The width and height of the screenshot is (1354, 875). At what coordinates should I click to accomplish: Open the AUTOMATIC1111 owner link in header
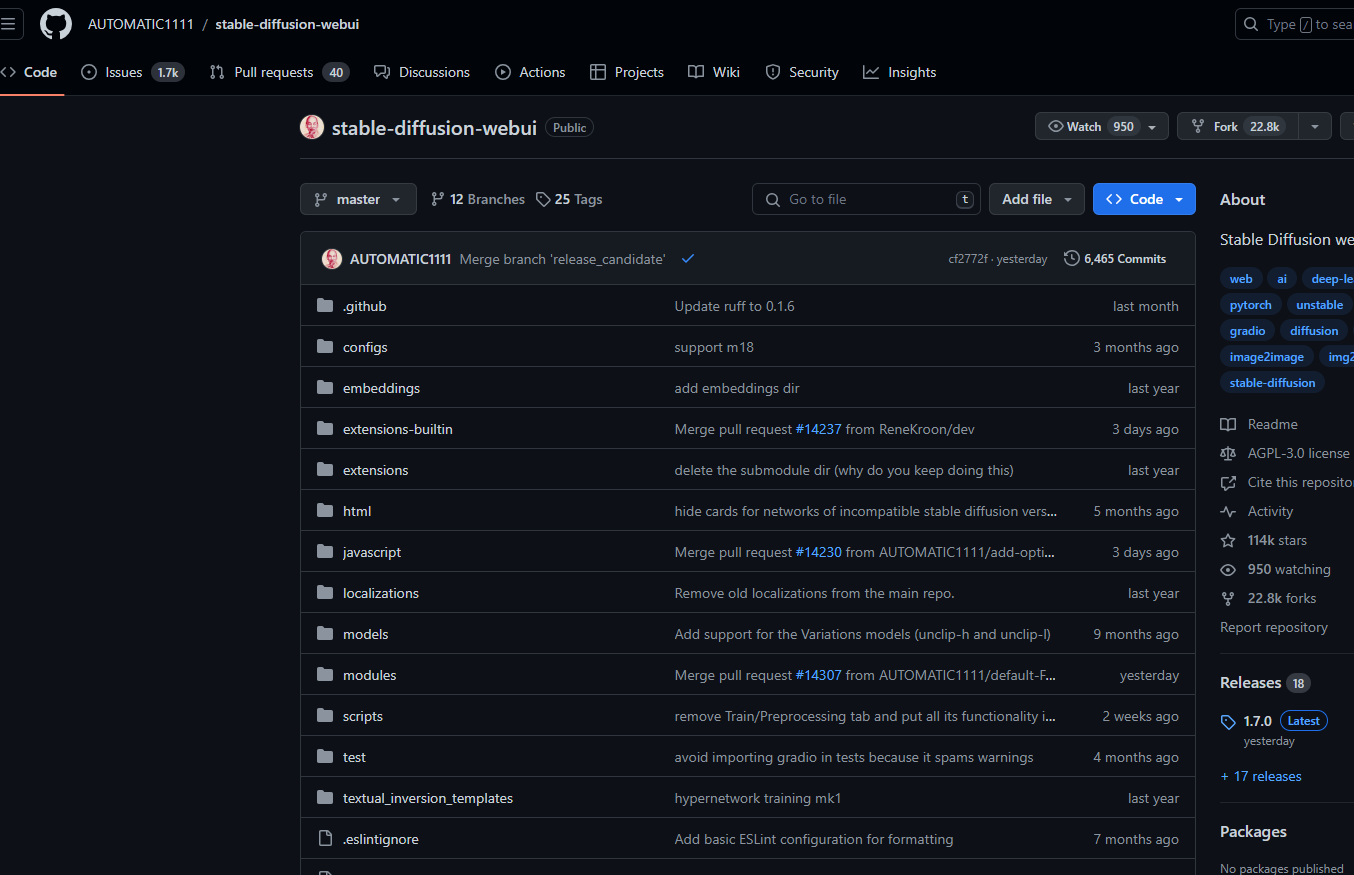point(141,24)
